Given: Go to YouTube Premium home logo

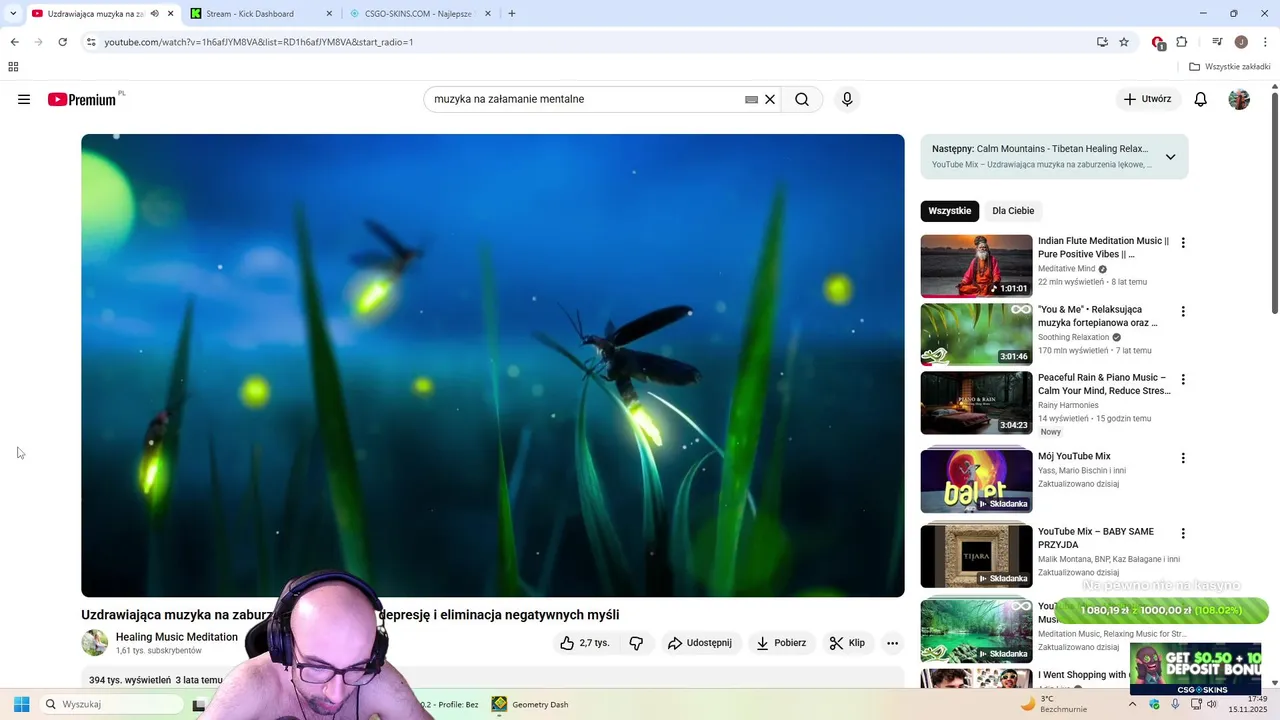Looking at the screenshot, I should (84, 99).
